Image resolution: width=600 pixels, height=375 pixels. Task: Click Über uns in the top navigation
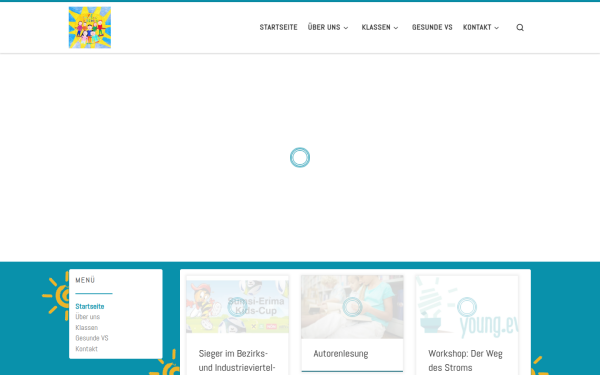coord(324,28)
